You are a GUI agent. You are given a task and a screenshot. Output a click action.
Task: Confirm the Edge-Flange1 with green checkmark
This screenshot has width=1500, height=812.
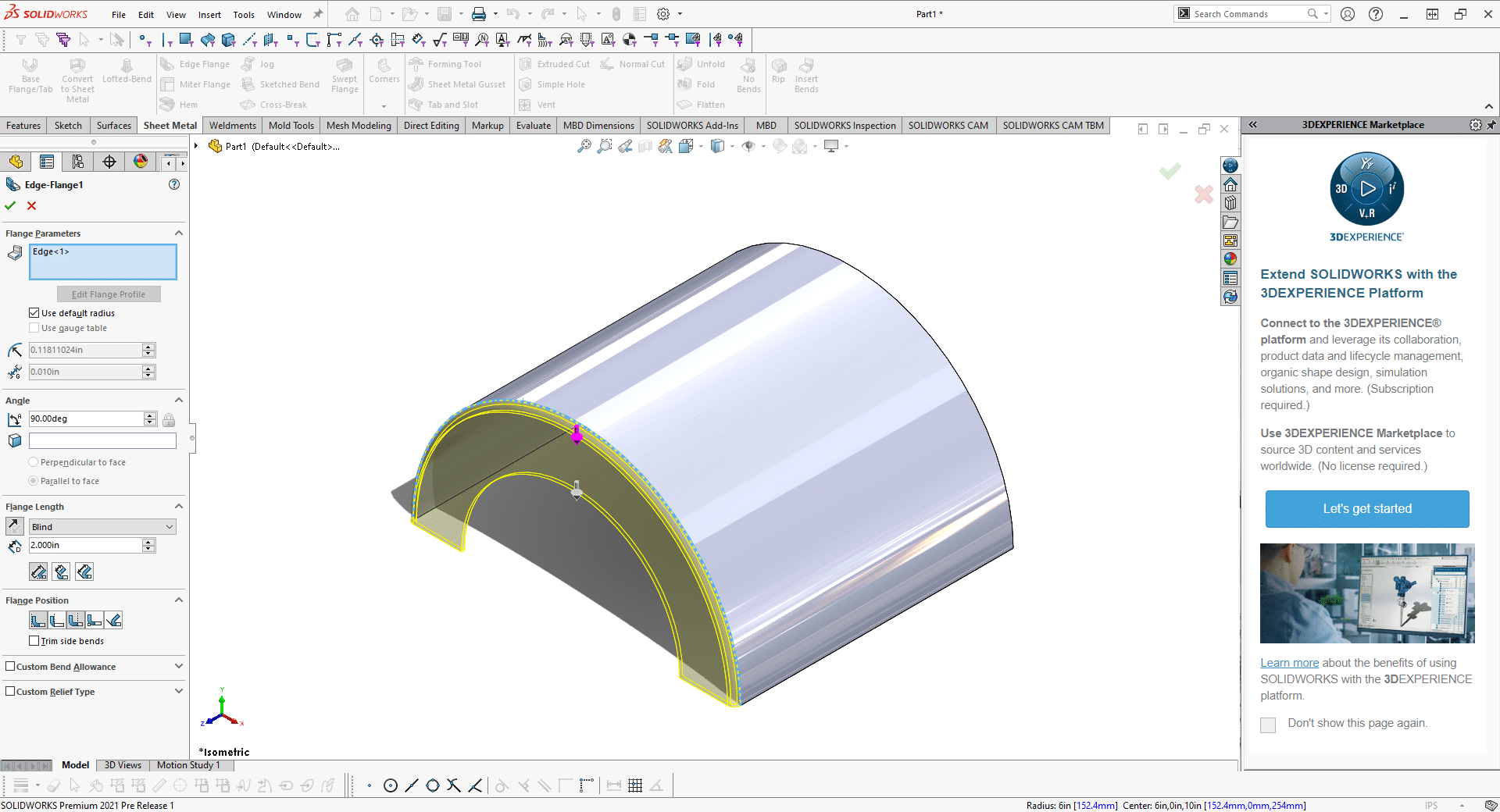click(x=10, y=205)
